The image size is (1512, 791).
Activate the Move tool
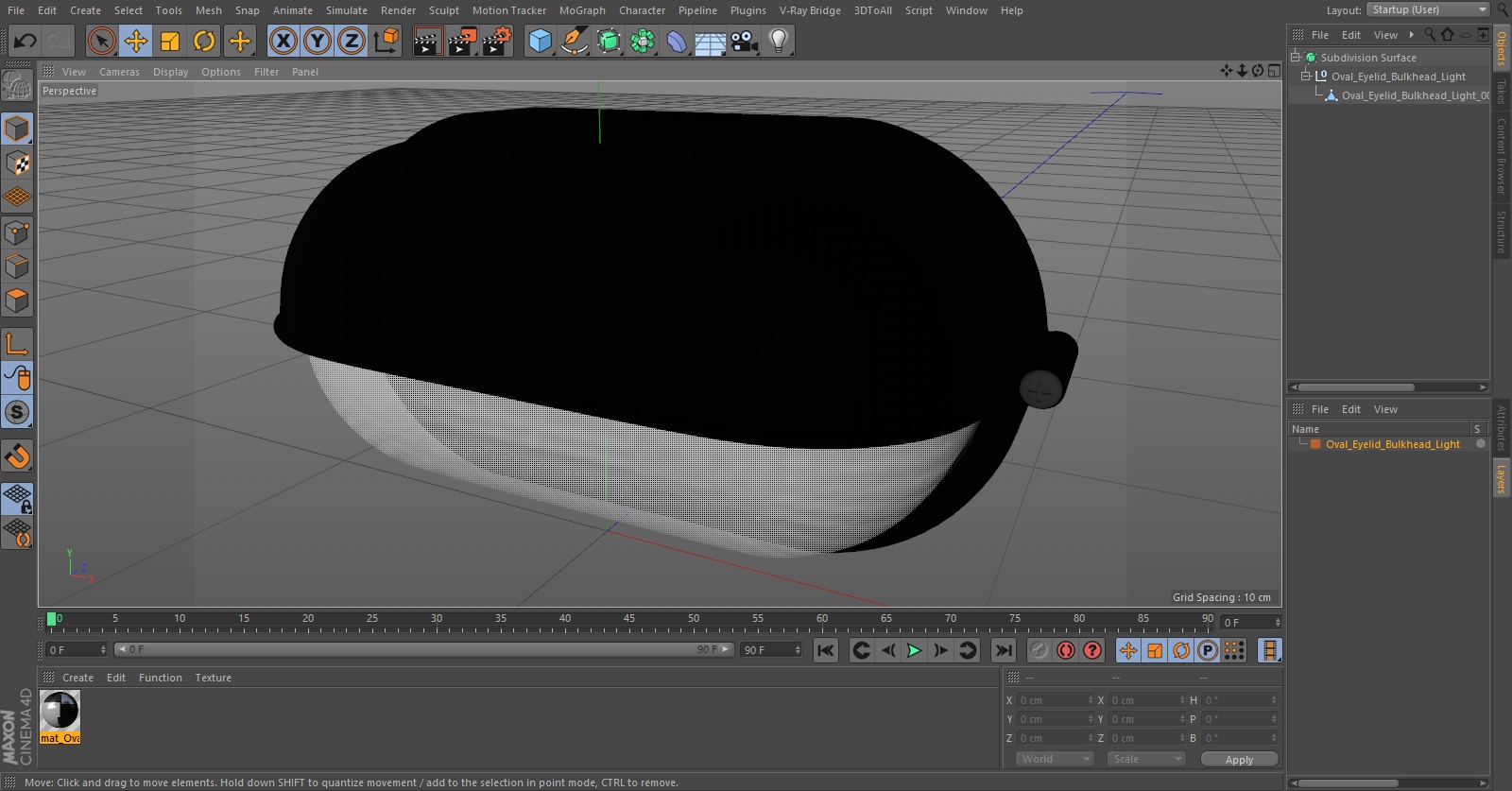tap(136, 41)
